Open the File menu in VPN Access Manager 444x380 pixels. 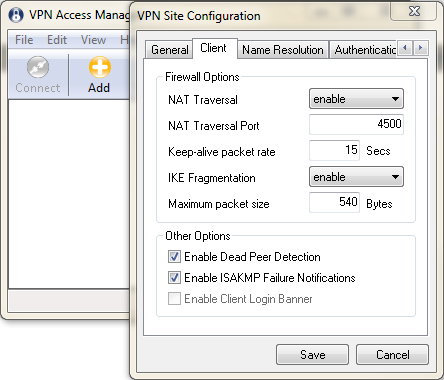(24, 40)
